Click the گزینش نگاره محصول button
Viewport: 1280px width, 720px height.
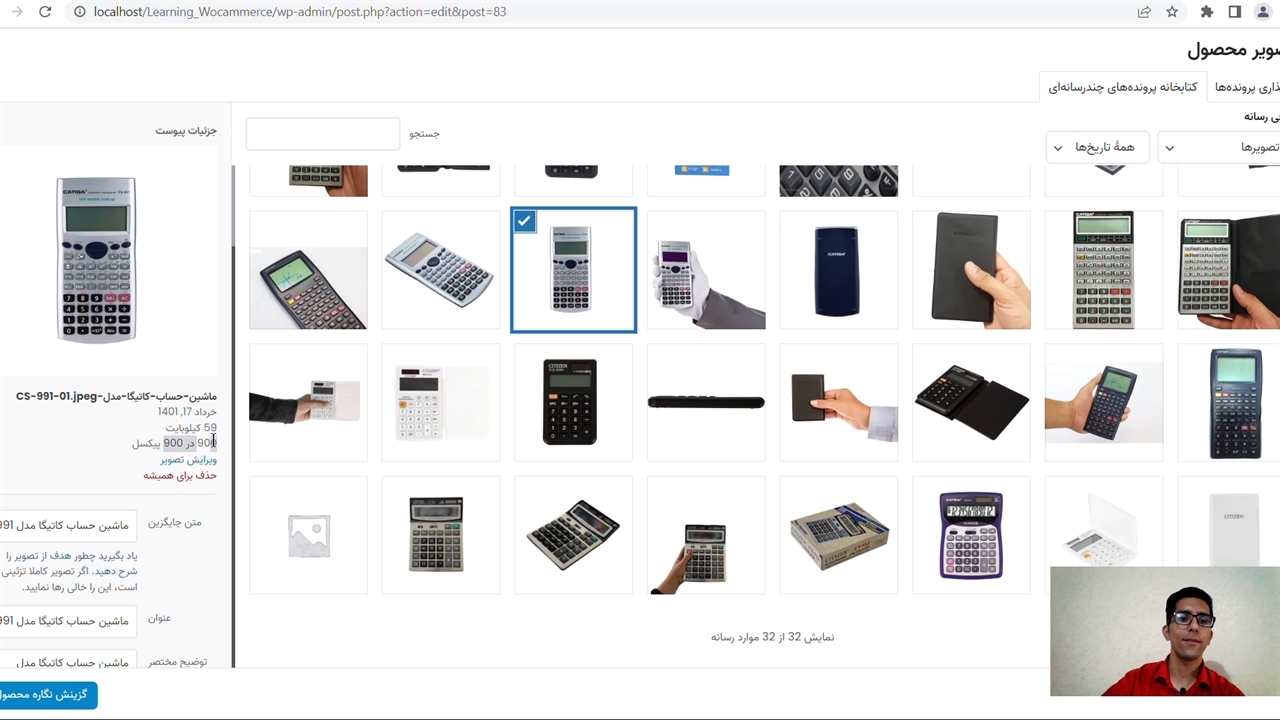pos(47,694)
